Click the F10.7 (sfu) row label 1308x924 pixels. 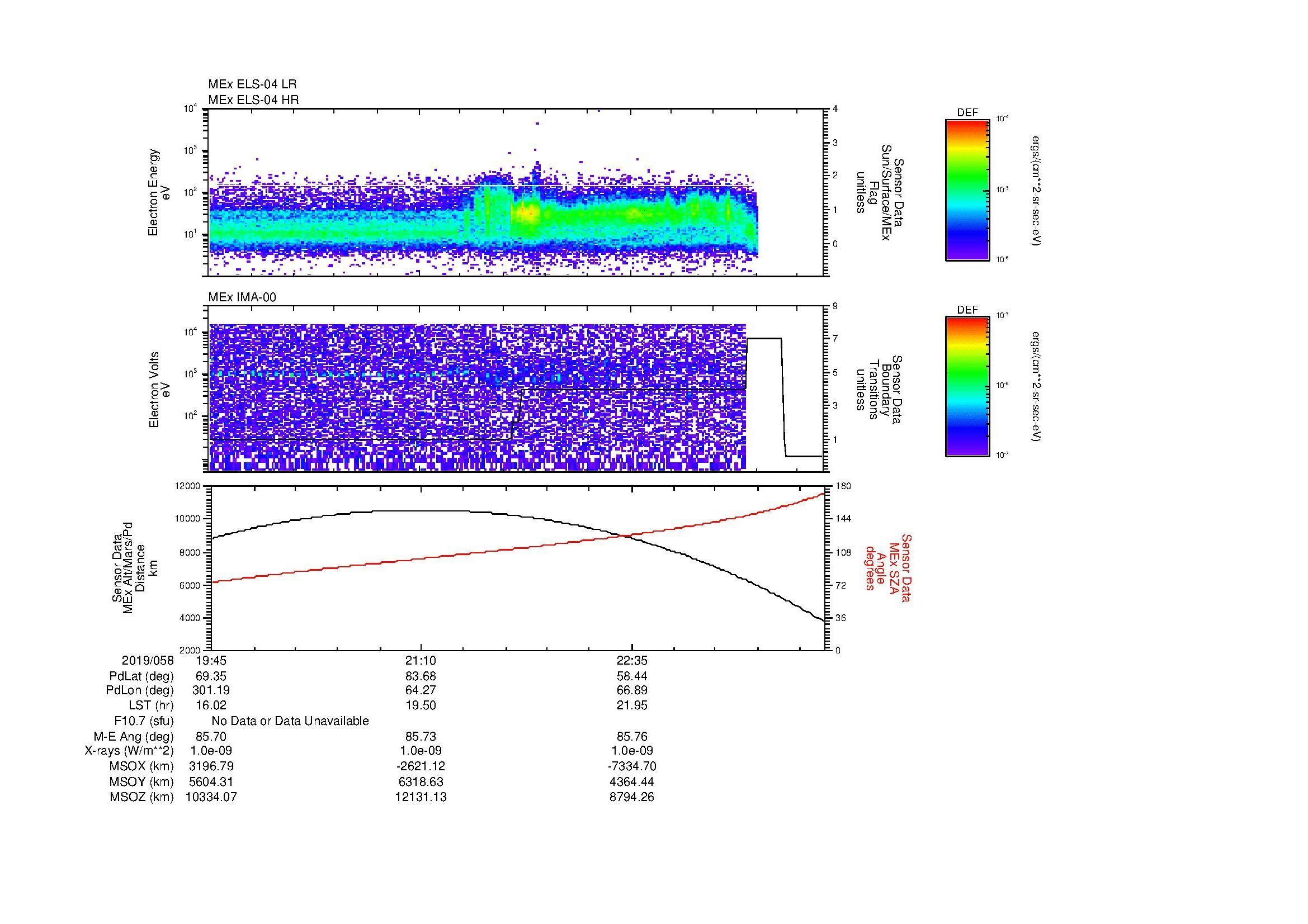pos(144,721)
